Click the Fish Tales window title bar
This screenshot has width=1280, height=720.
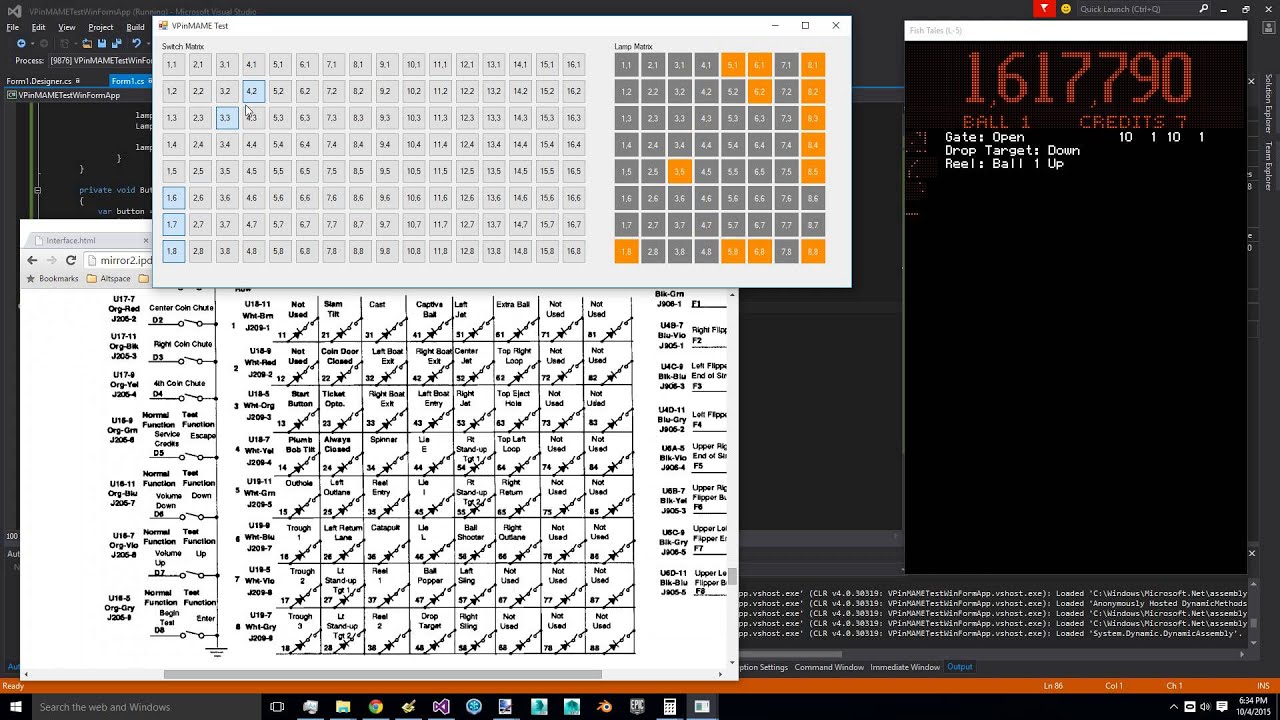[1076, 30]
